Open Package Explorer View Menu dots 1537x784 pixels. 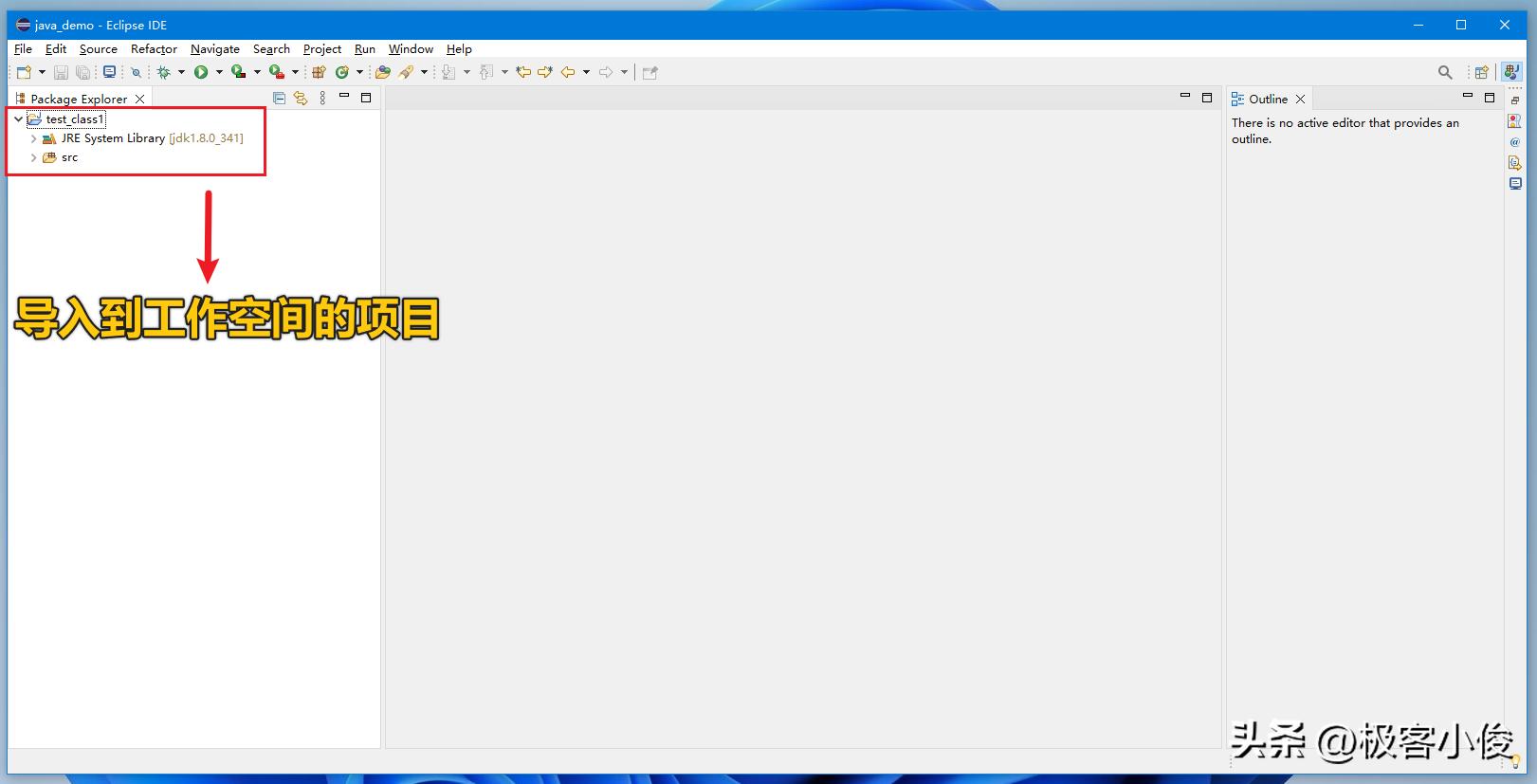point(322,98)
